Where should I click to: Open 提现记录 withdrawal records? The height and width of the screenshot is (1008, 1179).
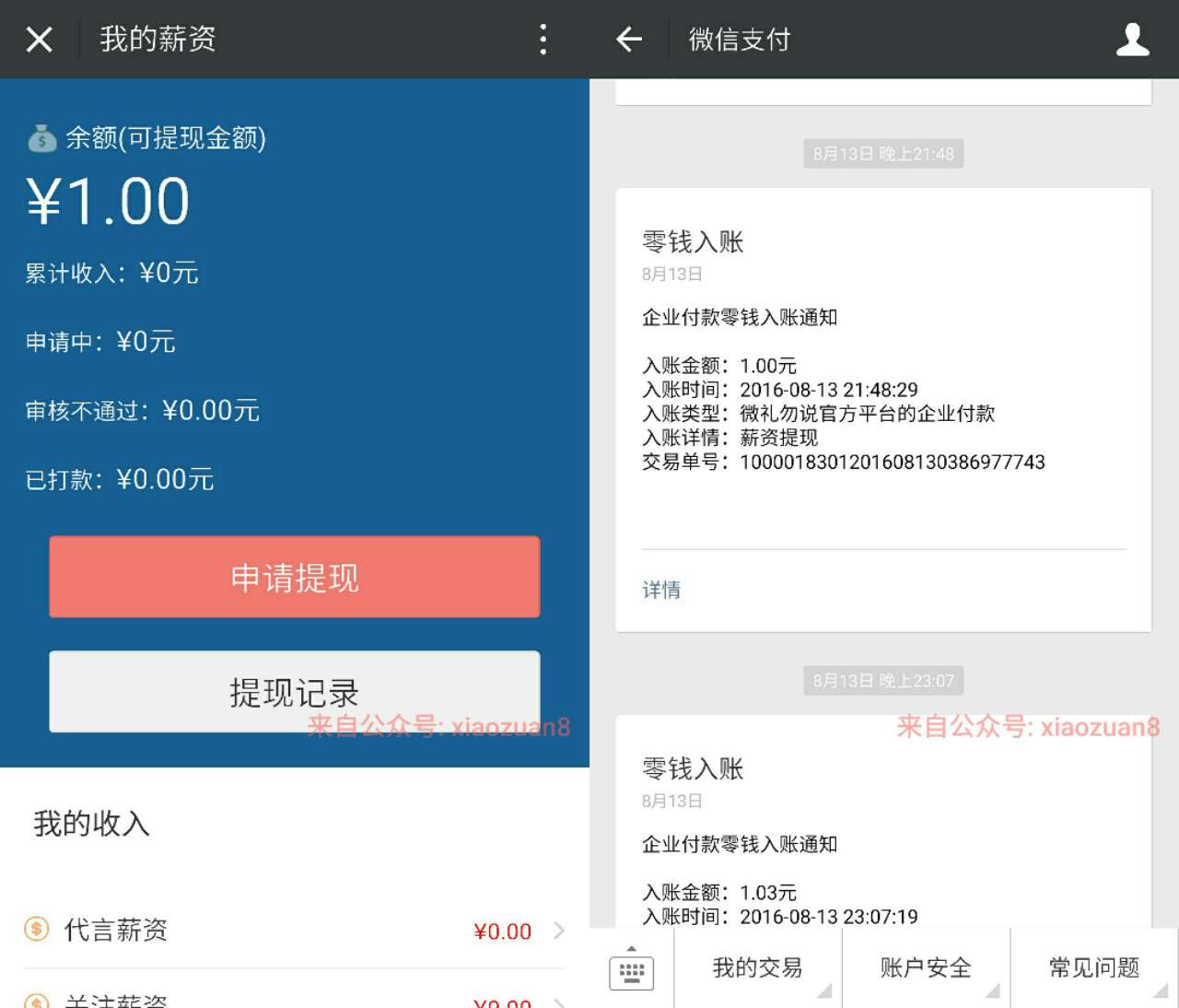pos(295,692)
